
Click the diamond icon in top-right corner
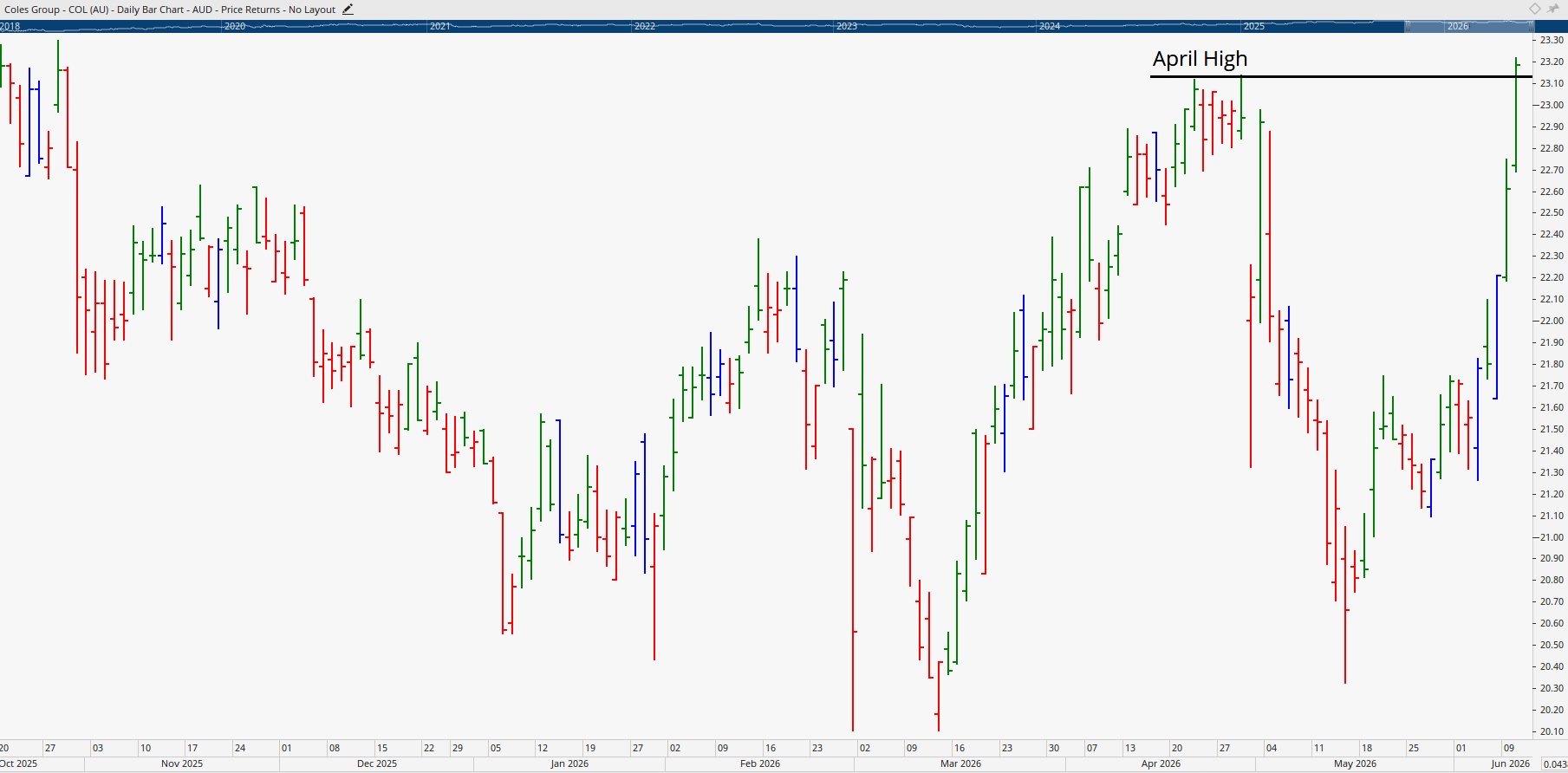click(x=1535, y=9)
